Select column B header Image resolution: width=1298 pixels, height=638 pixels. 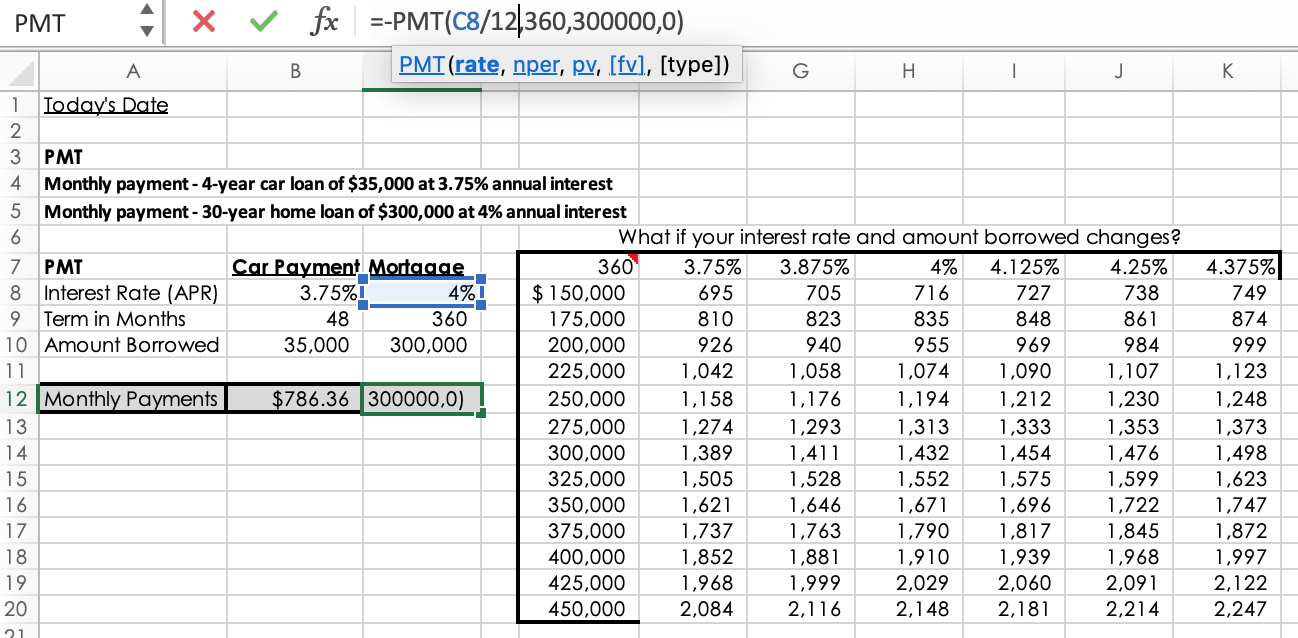pyautogui.click(x=294, y=72)
